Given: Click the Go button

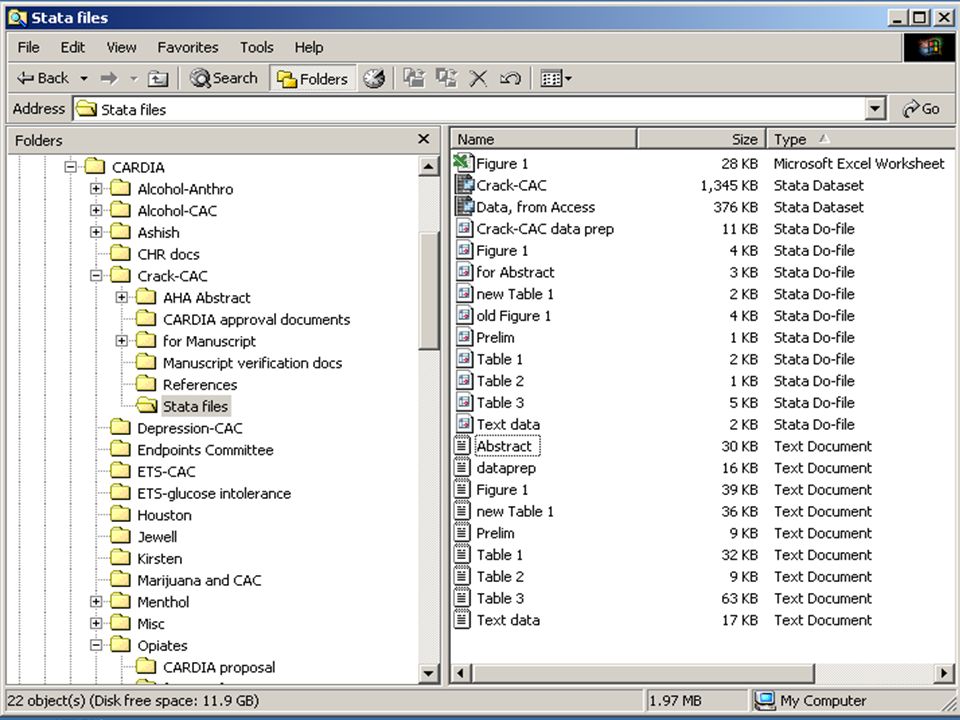Looking at the screenshot, I should tap(921, 109).
